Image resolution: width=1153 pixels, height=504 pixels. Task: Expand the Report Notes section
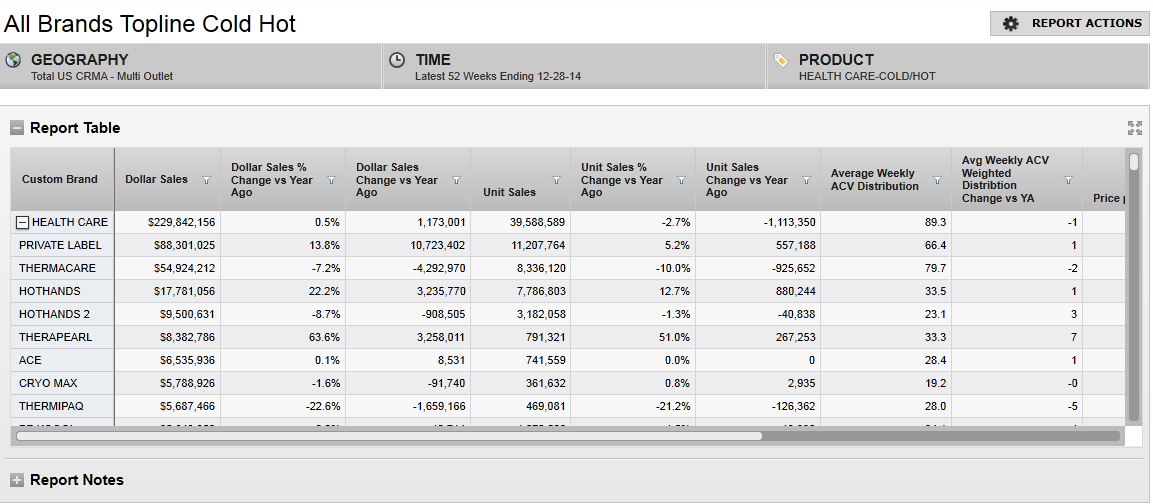[17, 480]
